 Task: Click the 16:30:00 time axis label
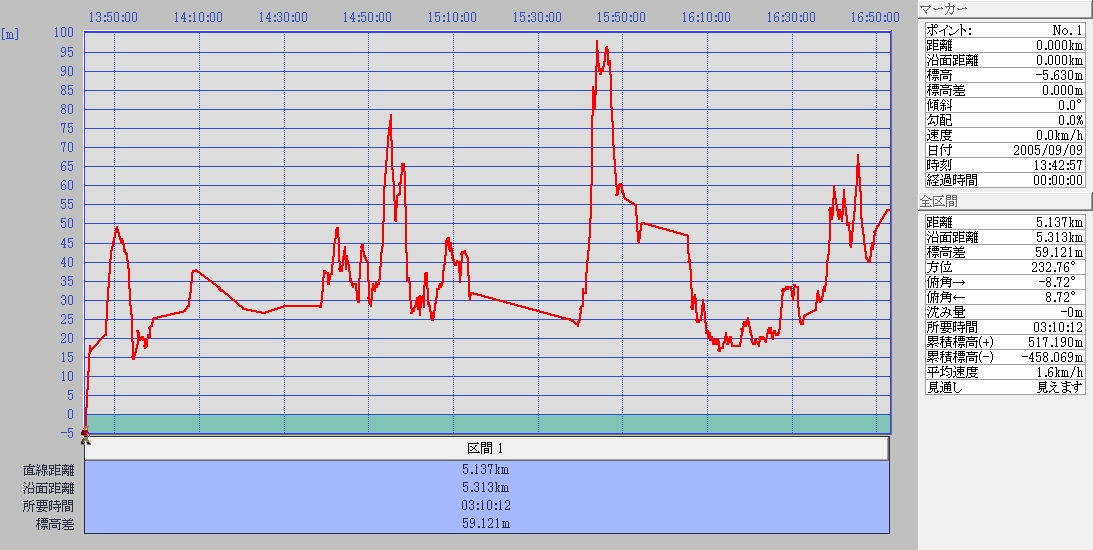[790, 17]
